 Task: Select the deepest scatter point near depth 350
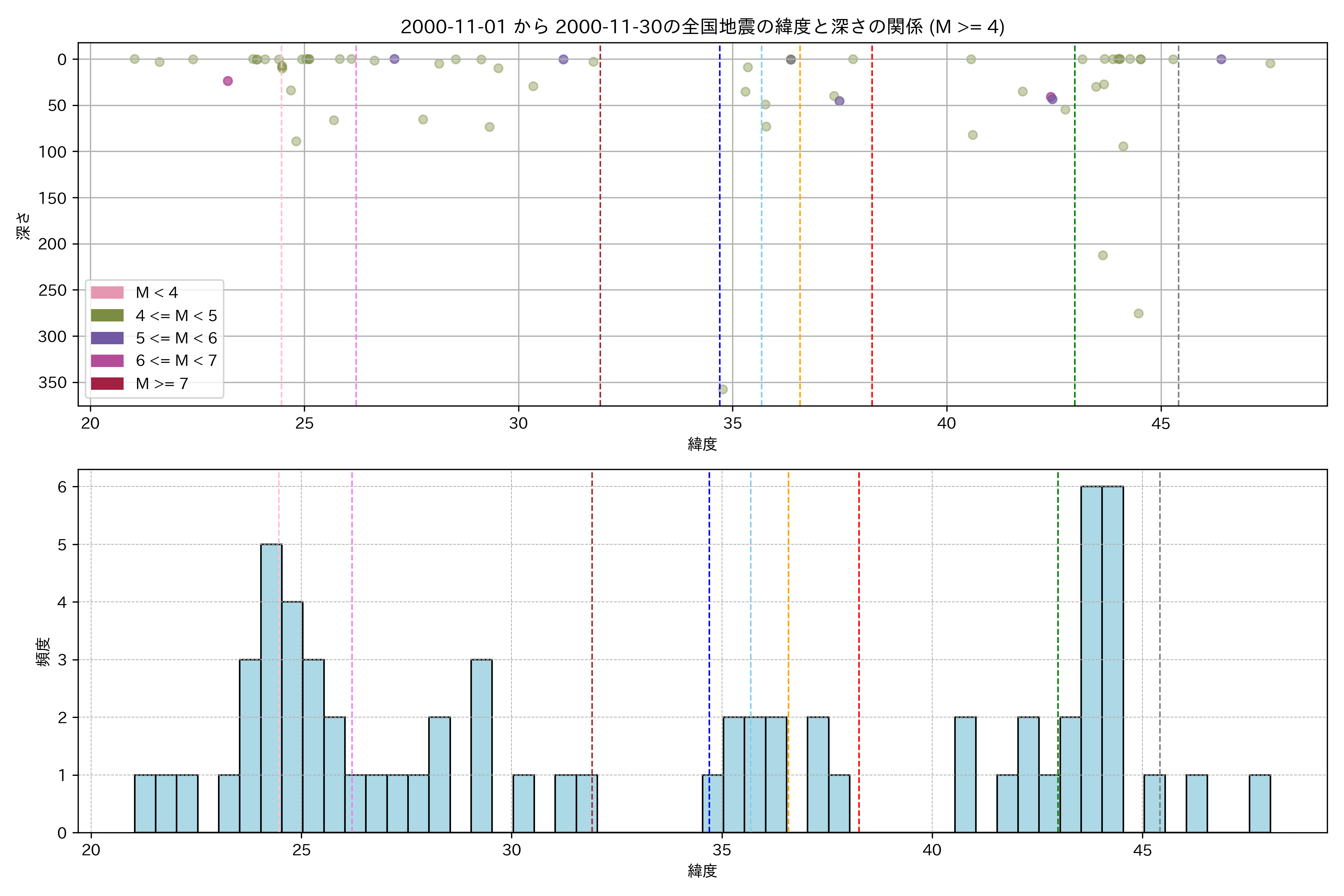(x=723, y=389)
